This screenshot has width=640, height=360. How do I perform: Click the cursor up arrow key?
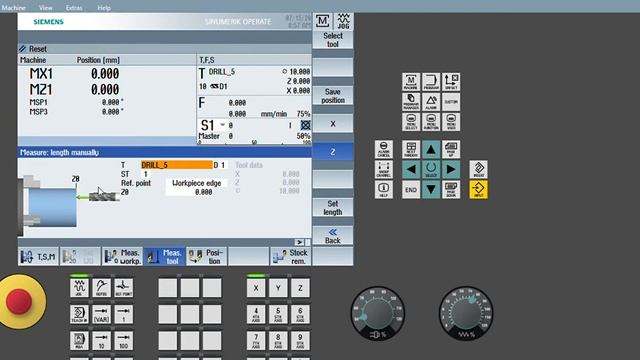pos(431,149)
